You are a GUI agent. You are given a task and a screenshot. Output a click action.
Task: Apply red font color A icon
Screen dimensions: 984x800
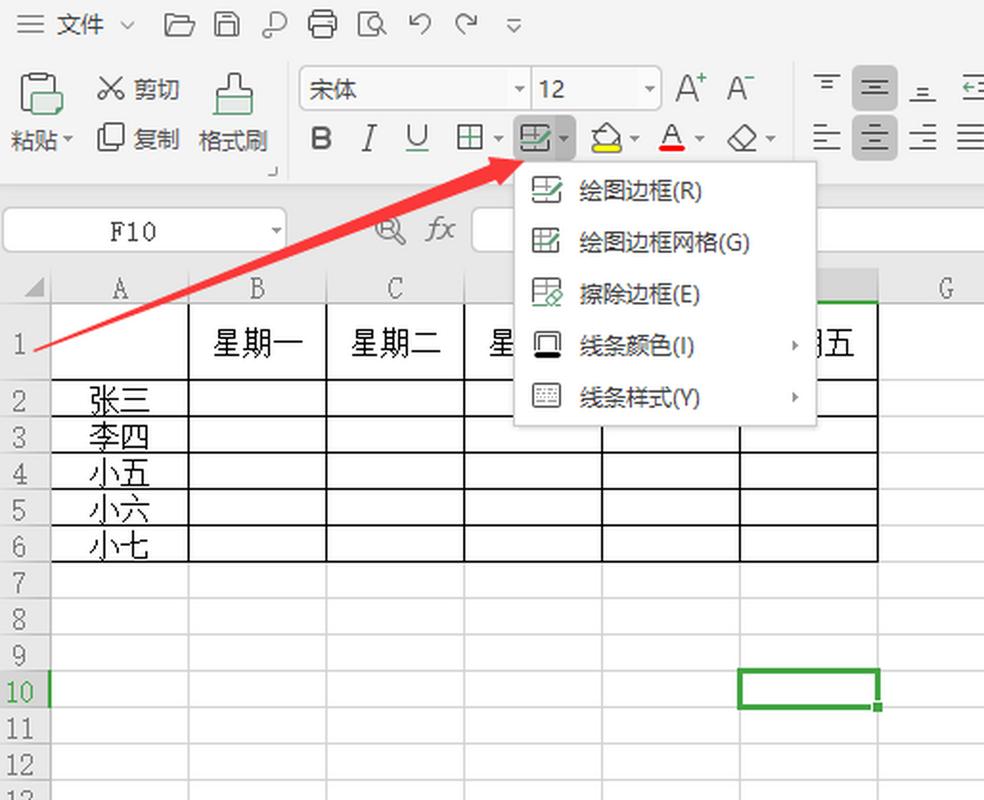[671, 137]
